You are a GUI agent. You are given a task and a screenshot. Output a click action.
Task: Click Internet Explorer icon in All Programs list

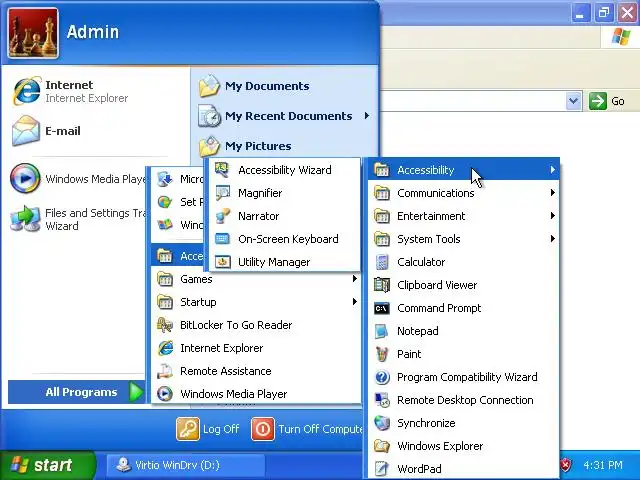pos(165,348)
